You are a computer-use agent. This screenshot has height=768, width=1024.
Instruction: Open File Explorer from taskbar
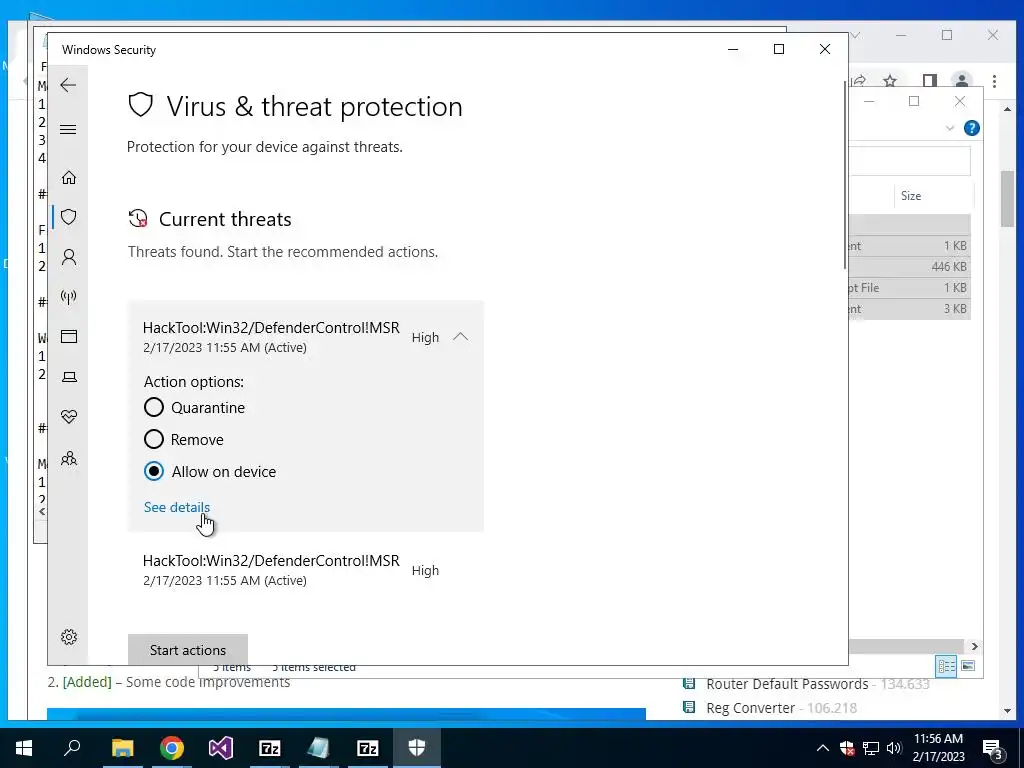[x=122, y=748]
